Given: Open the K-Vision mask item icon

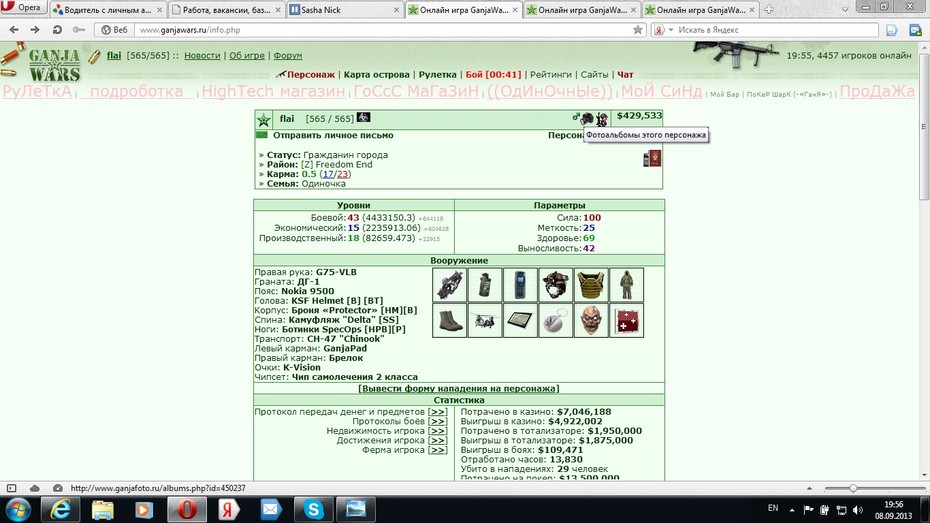Looking at the screenshot, I should [591, 320].
